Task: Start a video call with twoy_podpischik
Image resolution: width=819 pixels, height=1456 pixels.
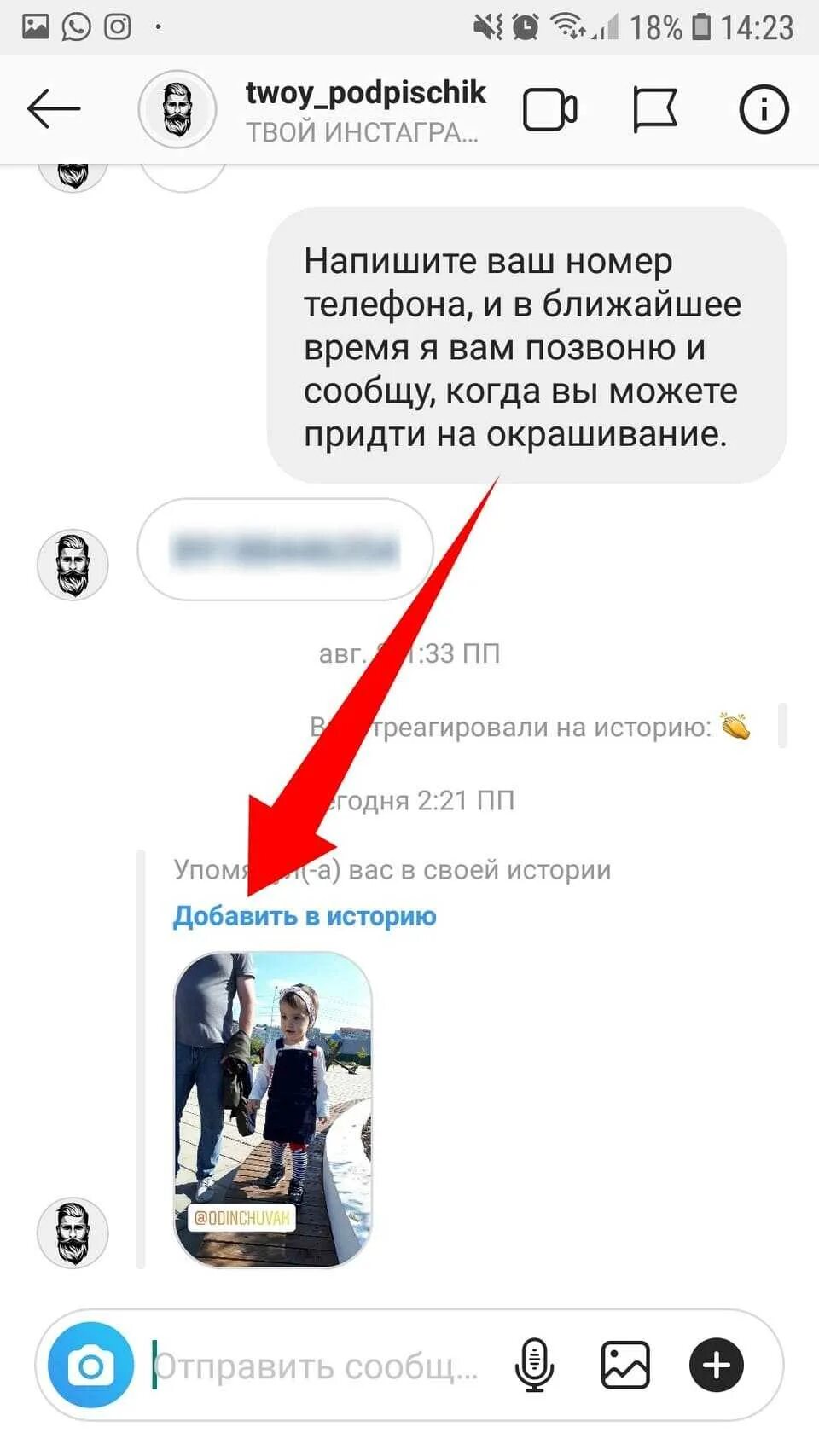Action: point(549,110)
